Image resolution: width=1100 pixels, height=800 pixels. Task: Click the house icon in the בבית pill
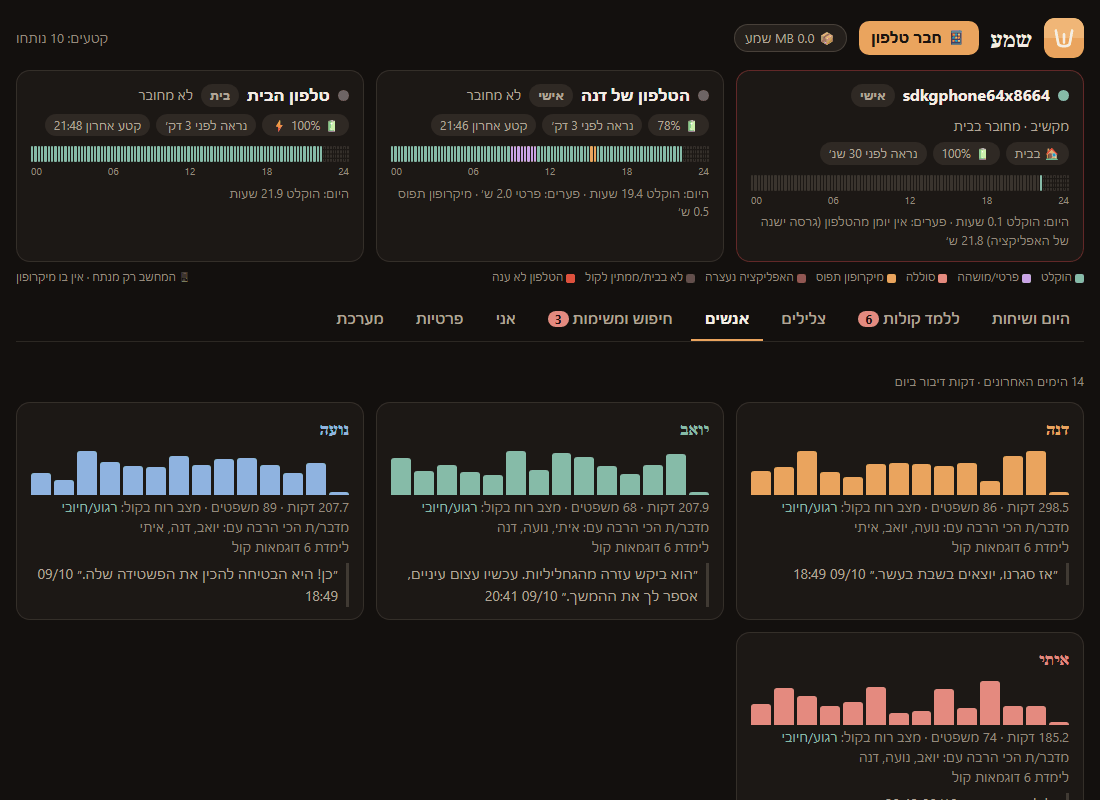point(1052,154)
